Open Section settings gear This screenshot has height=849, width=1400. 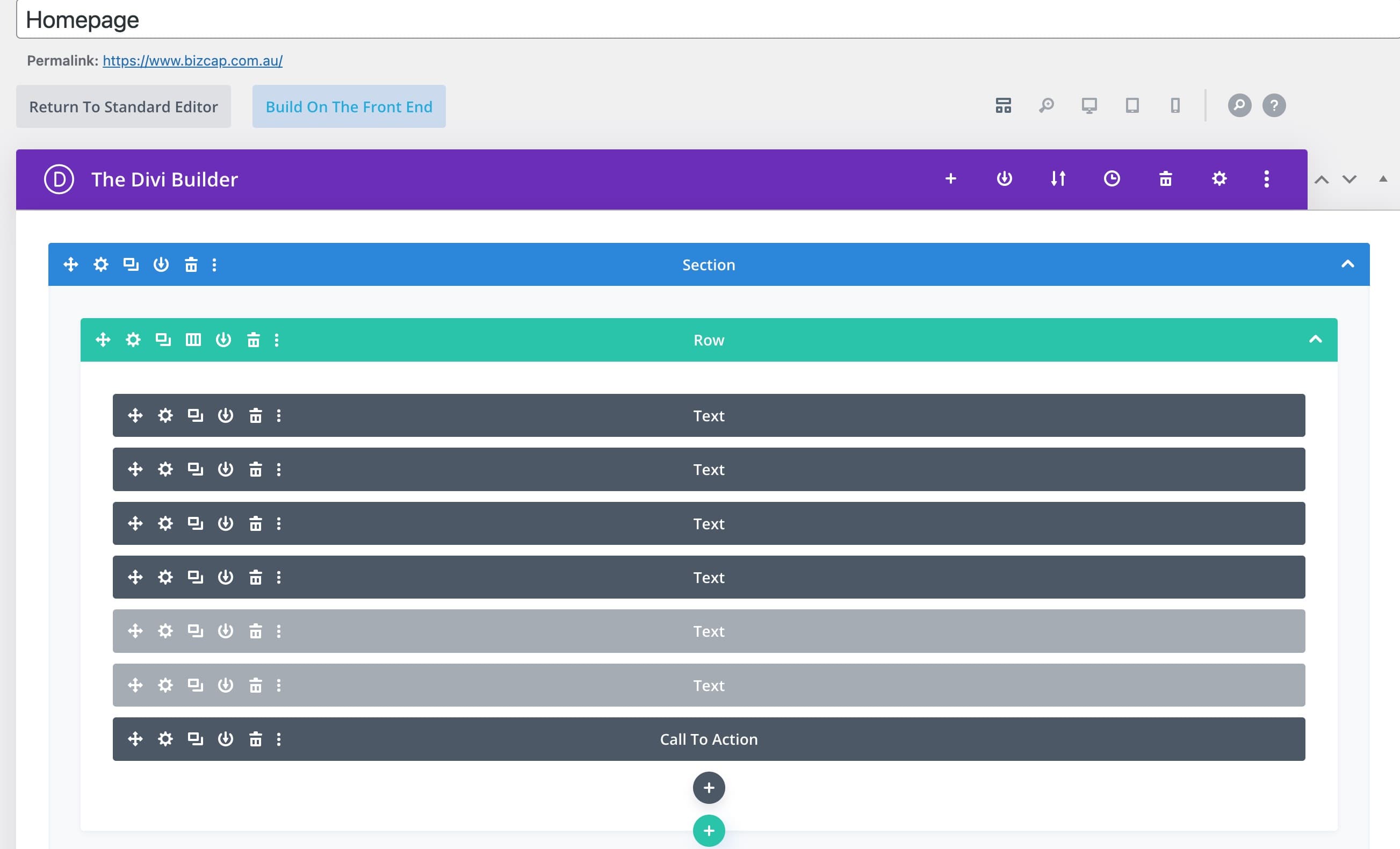tap(100, 264)
